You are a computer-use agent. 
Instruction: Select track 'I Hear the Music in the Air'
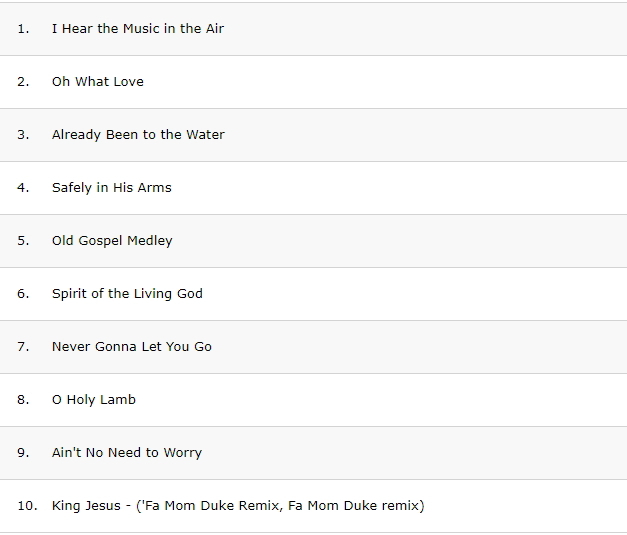coord(138,29)
